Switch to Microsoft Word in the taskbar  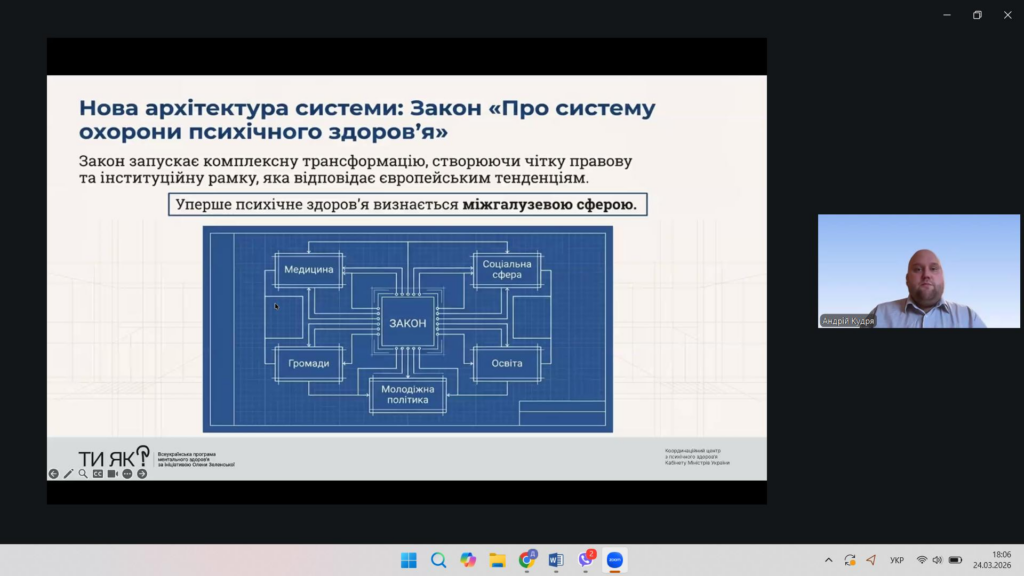tap(556, 560)
